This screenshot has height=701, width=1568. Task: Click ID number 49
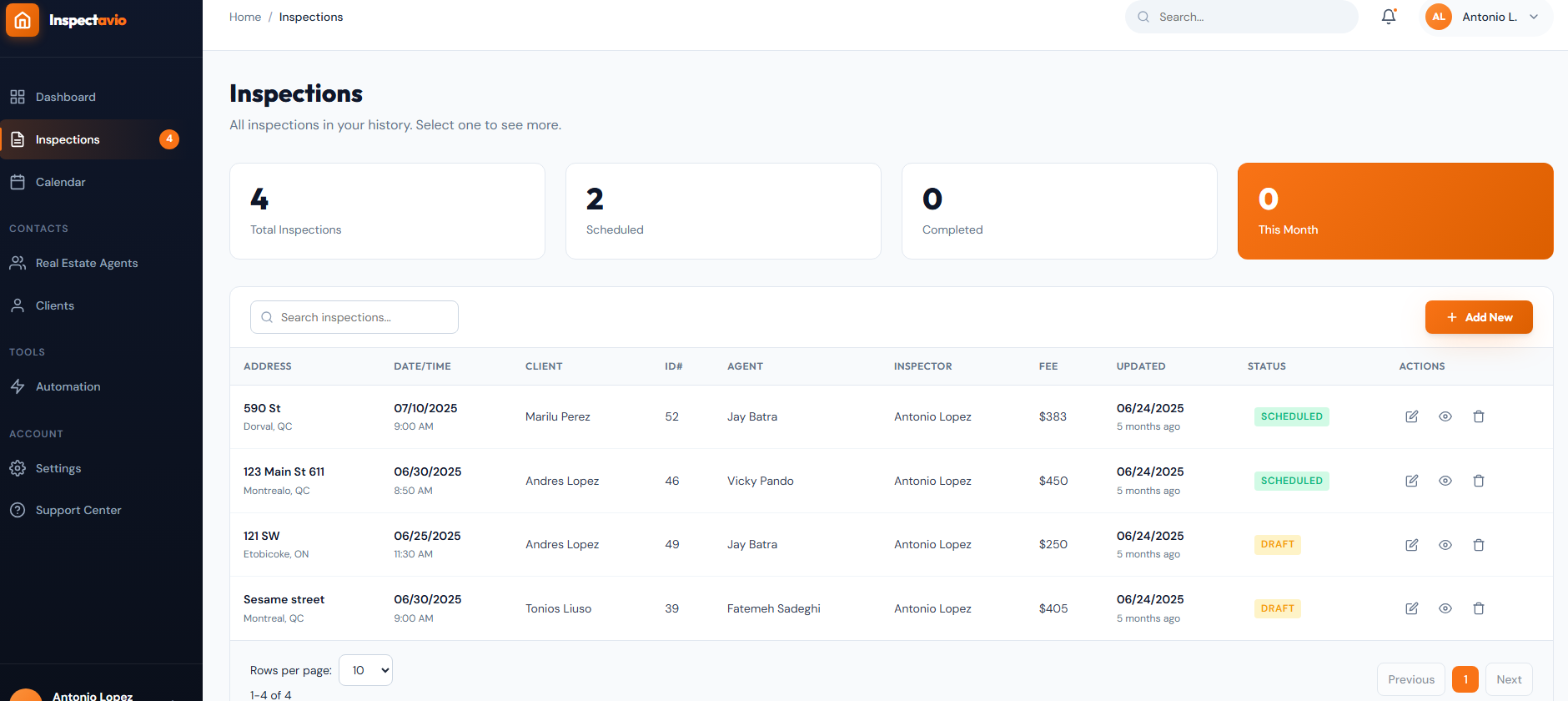[x=672, y=544]
